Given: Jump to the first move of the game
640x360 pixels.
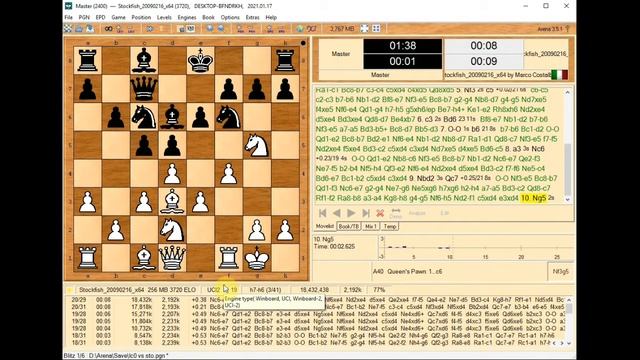Looking at the screenshot, I should tap(322, 213).
